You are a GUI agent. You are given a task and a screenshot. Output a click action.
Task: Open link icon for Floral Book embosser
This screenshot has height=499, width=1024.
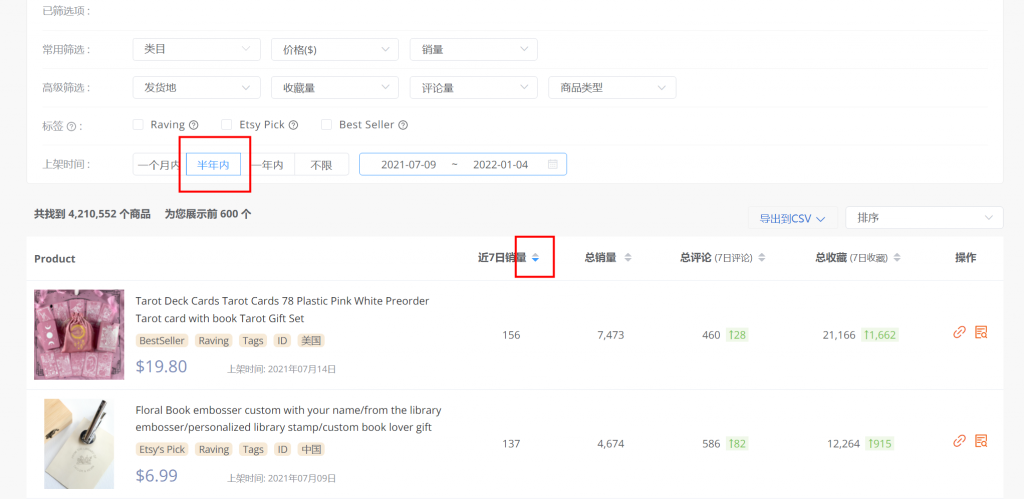pos(959,441)
